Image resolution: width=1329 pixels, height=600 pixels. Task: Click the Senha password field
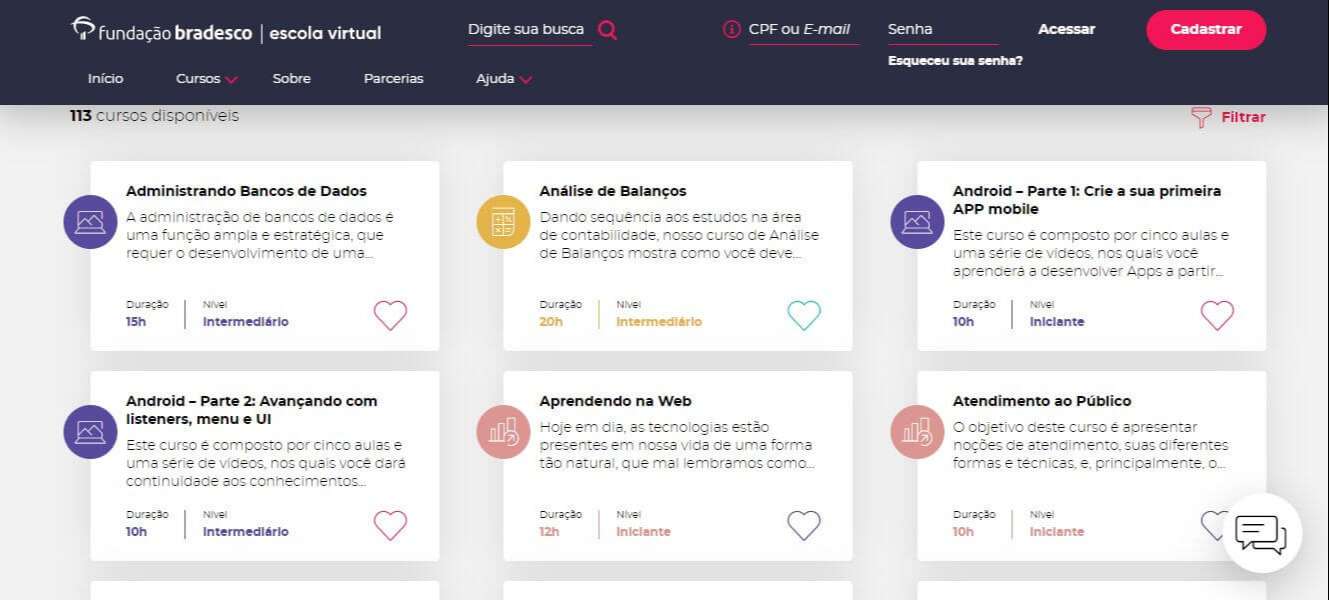click(943, 30)
